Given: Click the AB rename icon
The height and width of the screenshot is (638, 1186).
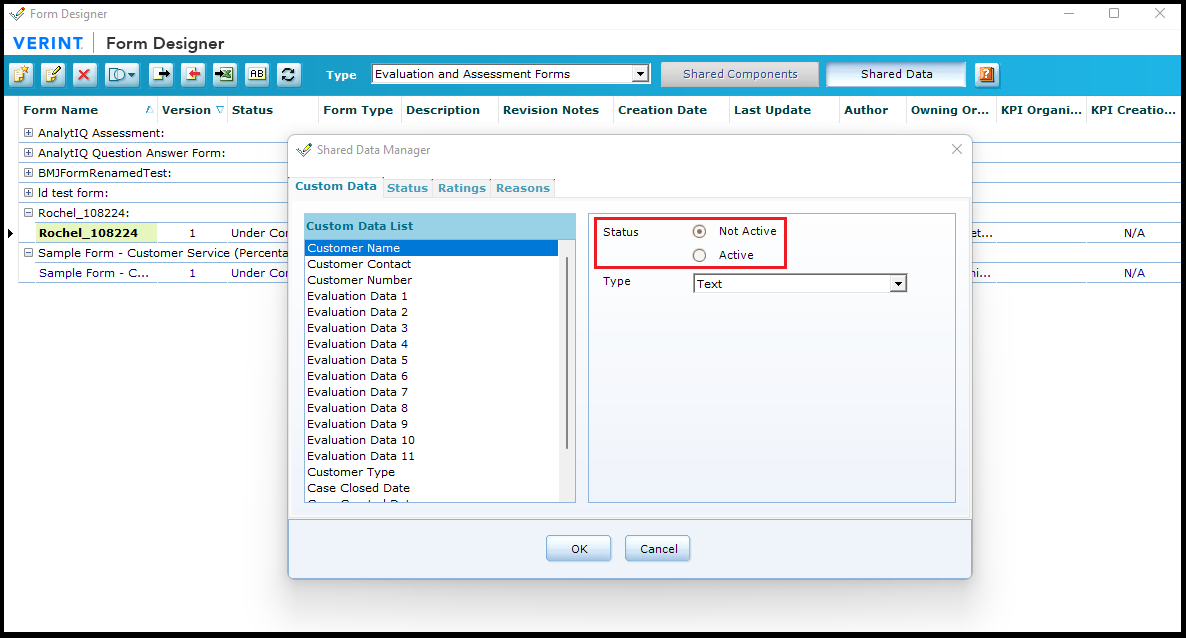Looking at the screenshot, I should point(257,74).
